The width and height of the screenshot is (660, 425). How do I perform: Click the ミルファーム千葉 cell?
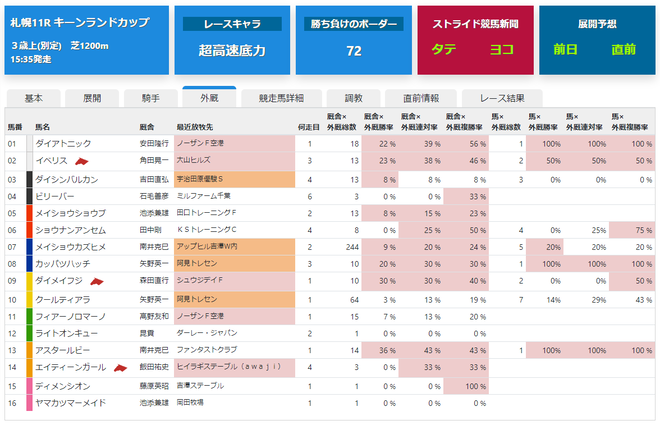(x=234, y=197)
